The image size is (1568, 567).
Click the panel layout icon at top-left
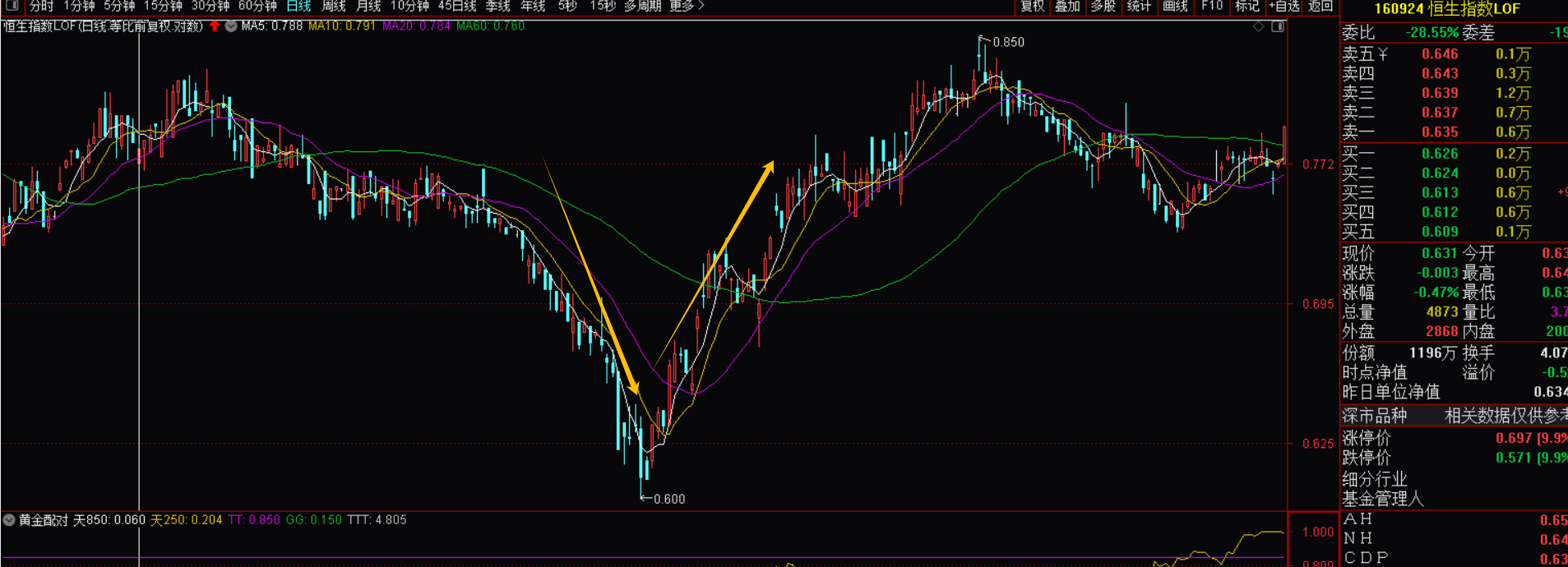(12, 6)
